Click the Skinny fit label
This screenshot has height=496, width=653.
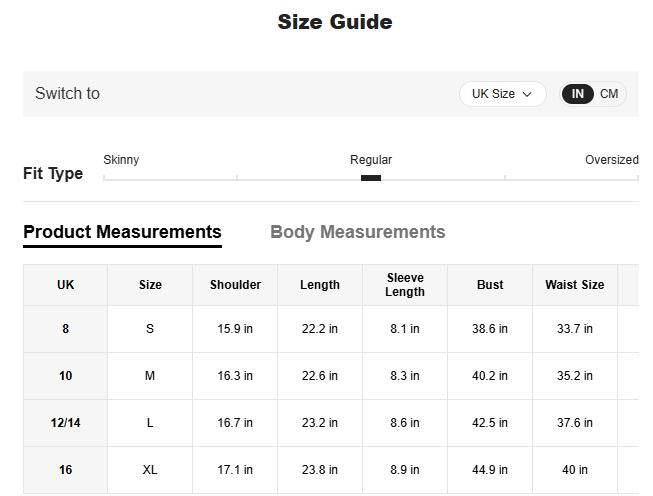121,160
